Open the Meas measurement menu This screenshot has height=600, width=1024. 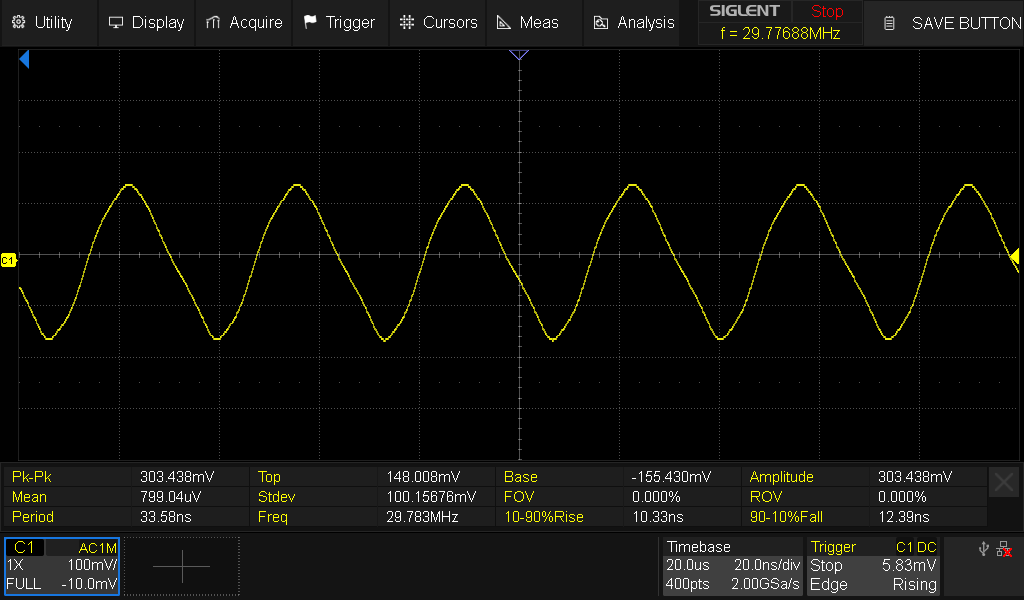(528, 22)
